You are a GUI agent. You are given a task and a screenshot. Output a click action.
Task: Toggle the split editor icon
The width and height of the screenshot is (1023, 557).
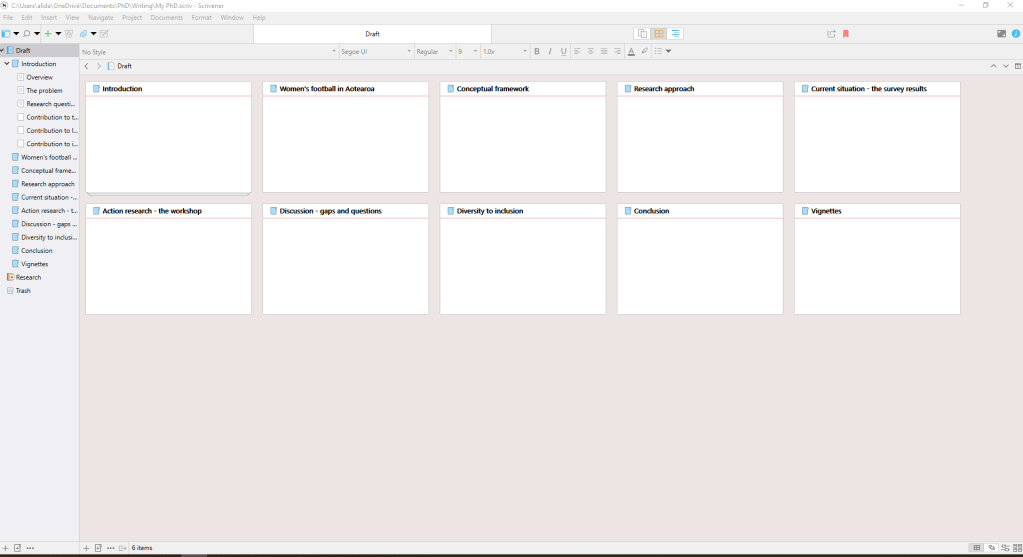click(1018, 66)
